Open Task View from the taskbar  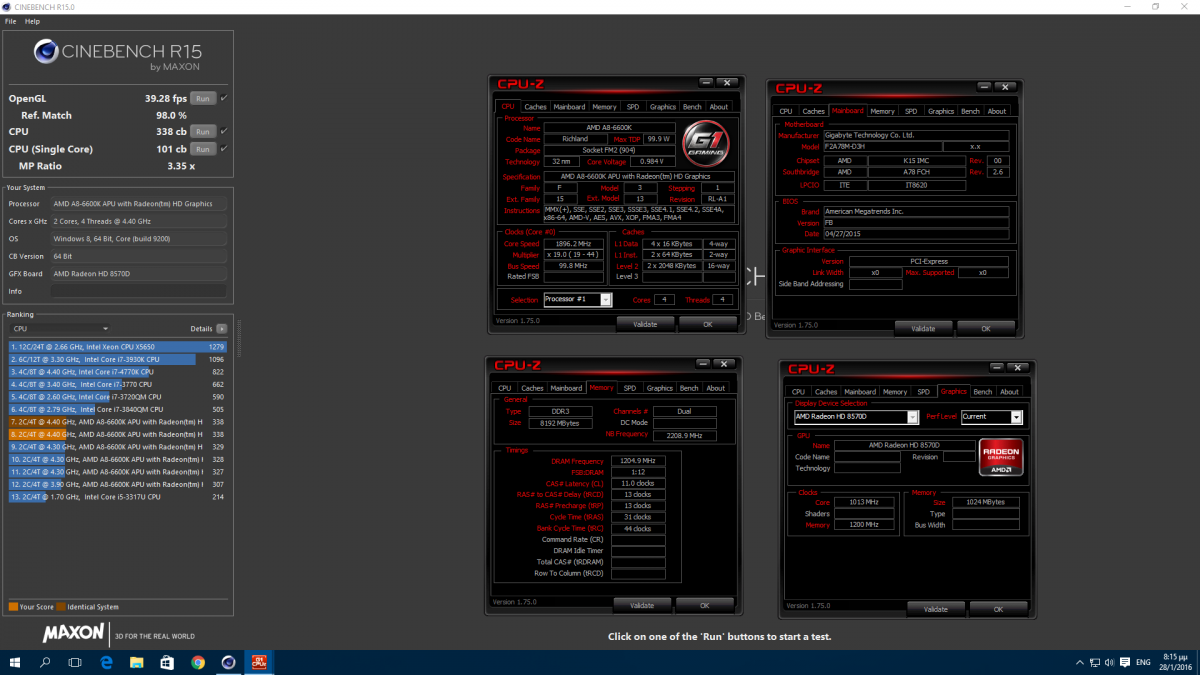(x=76, y=662)
